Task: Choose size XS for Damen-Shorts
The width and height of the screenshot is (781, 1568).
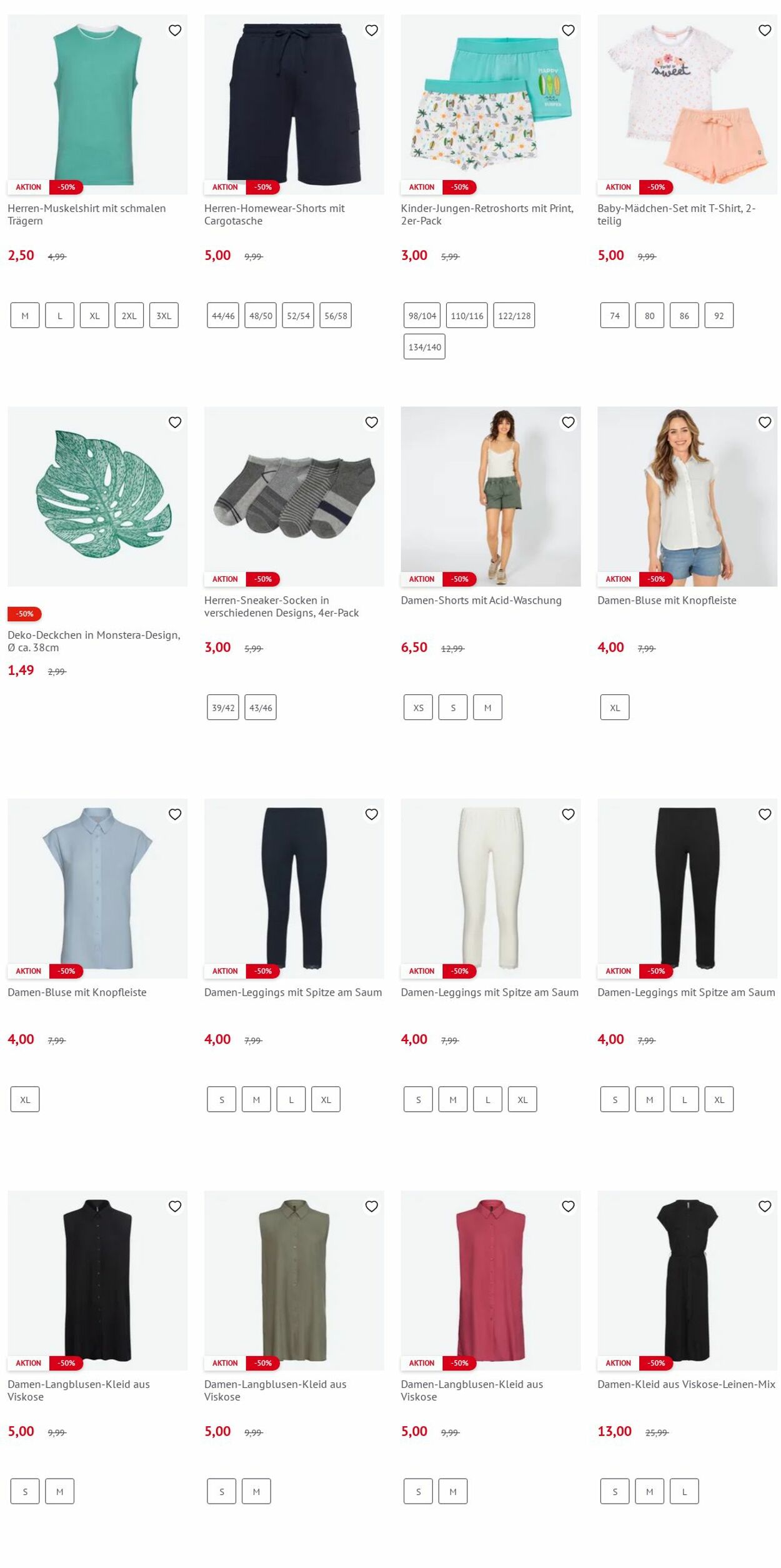Action: click(419, 707)
